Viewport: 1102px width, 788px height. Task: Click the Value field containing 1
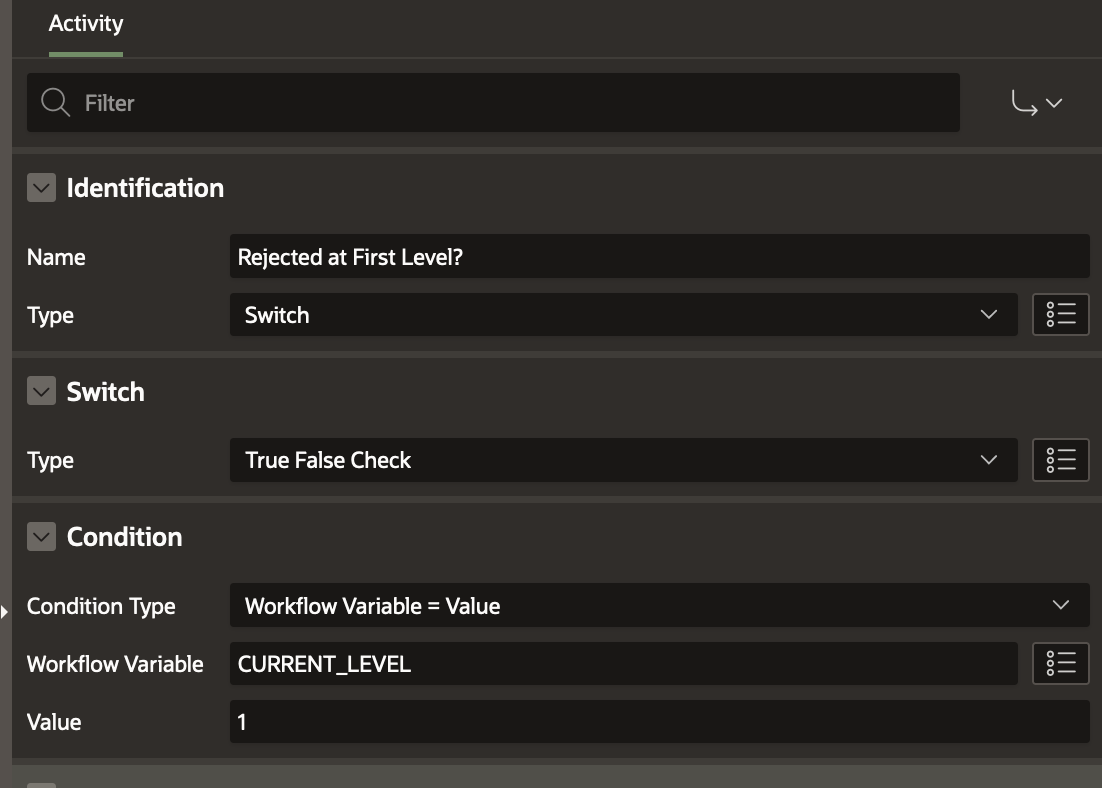[658, 722]
